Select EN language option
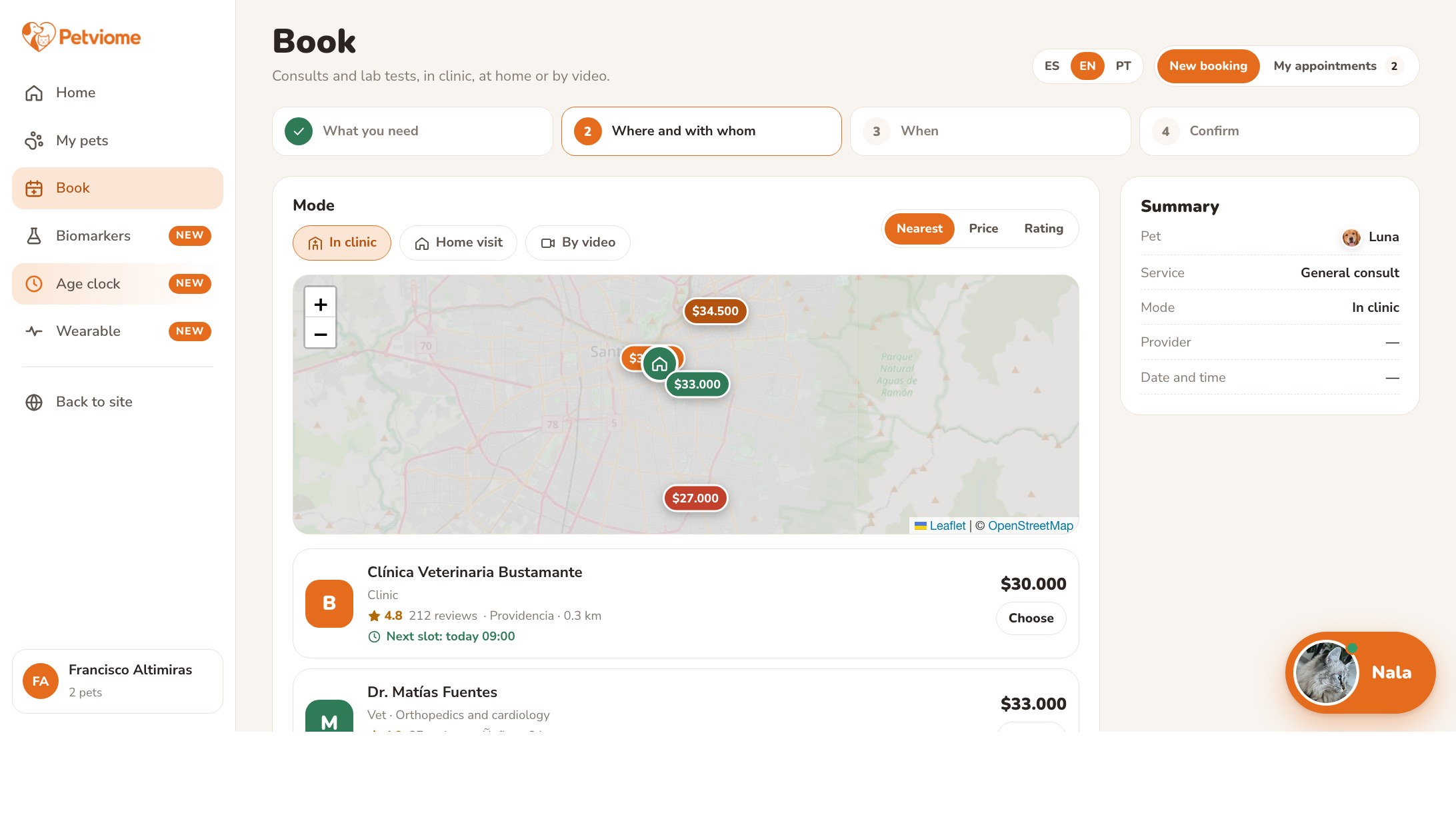This screenshot has width=1456, height=819. (x=1087, y=66)
